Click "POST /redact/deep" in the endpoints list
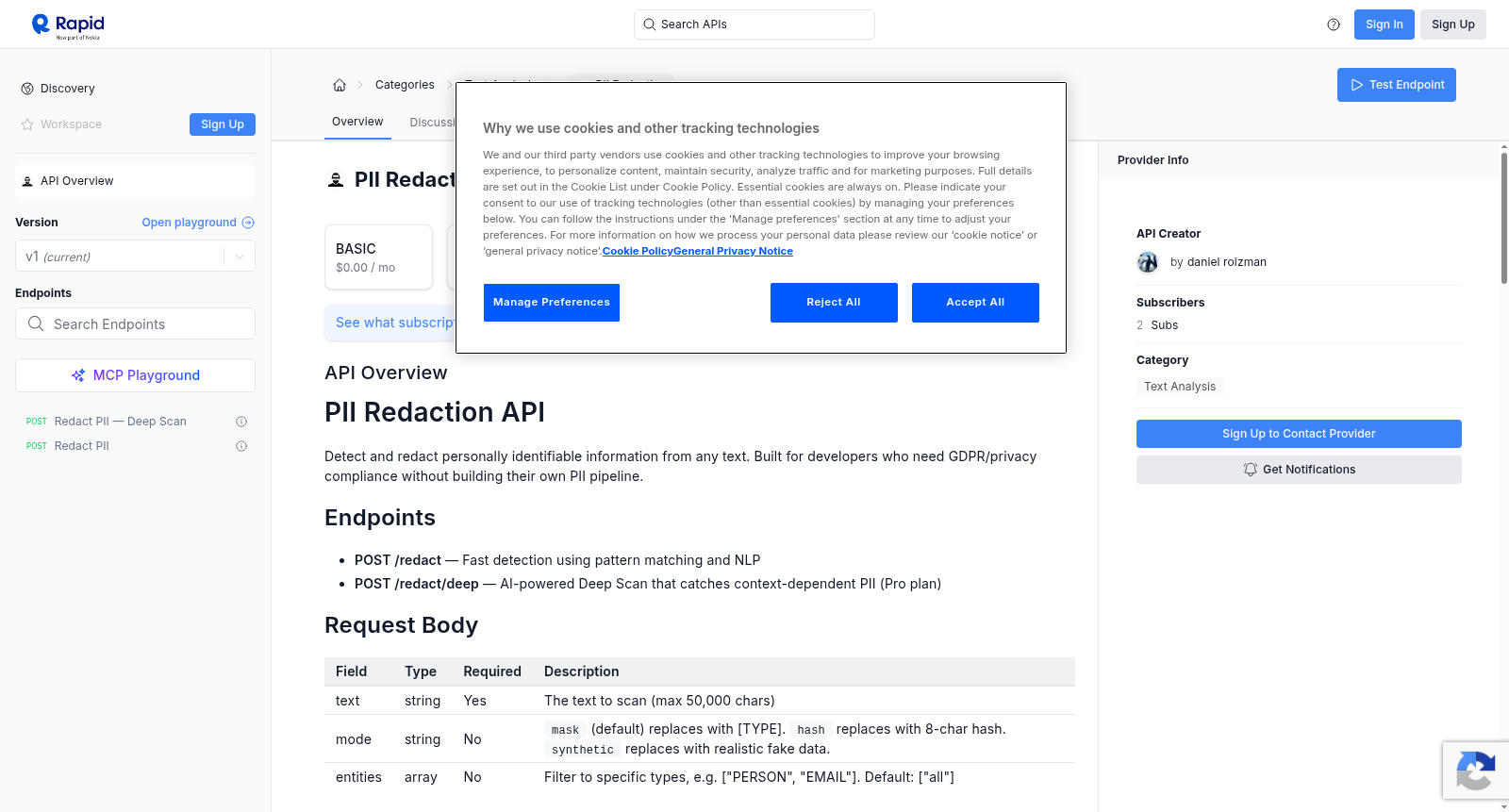Viewport: 1509px width, 812px height. pyautogui.click(x=417, y=584)
